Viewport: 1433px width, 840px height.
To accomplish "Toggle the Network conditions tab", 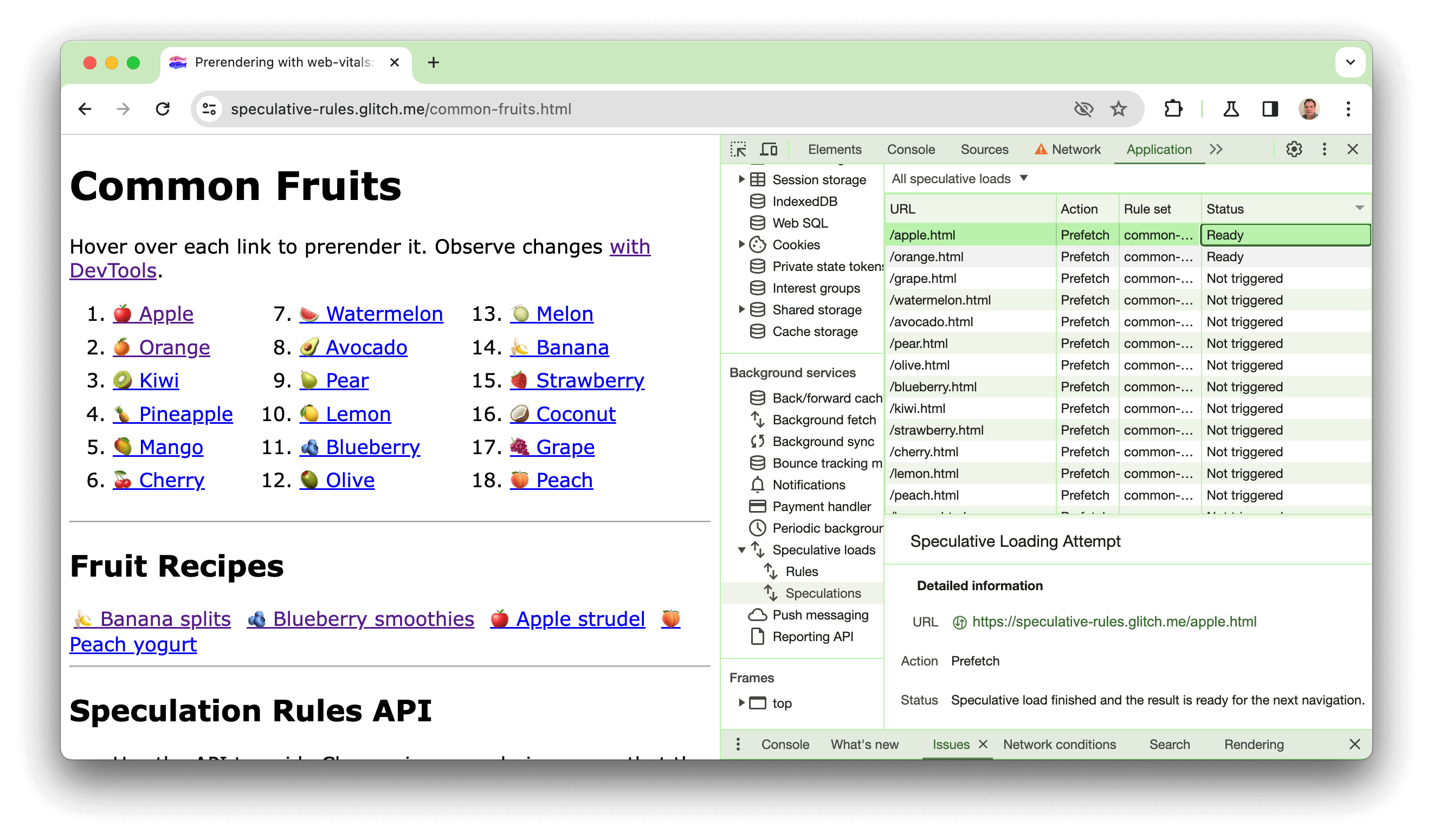I will pos(1060,745).
